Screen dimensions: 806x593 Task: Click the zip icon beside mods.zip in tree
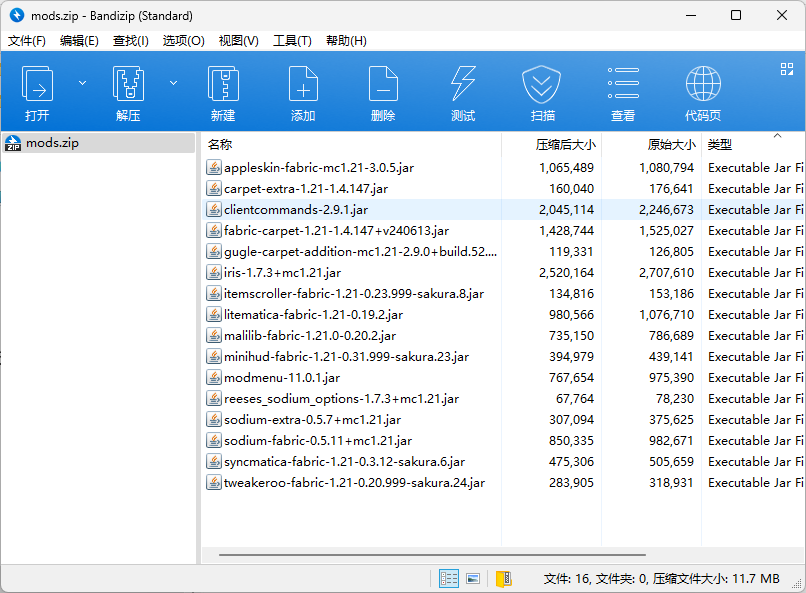click(13, 143)
